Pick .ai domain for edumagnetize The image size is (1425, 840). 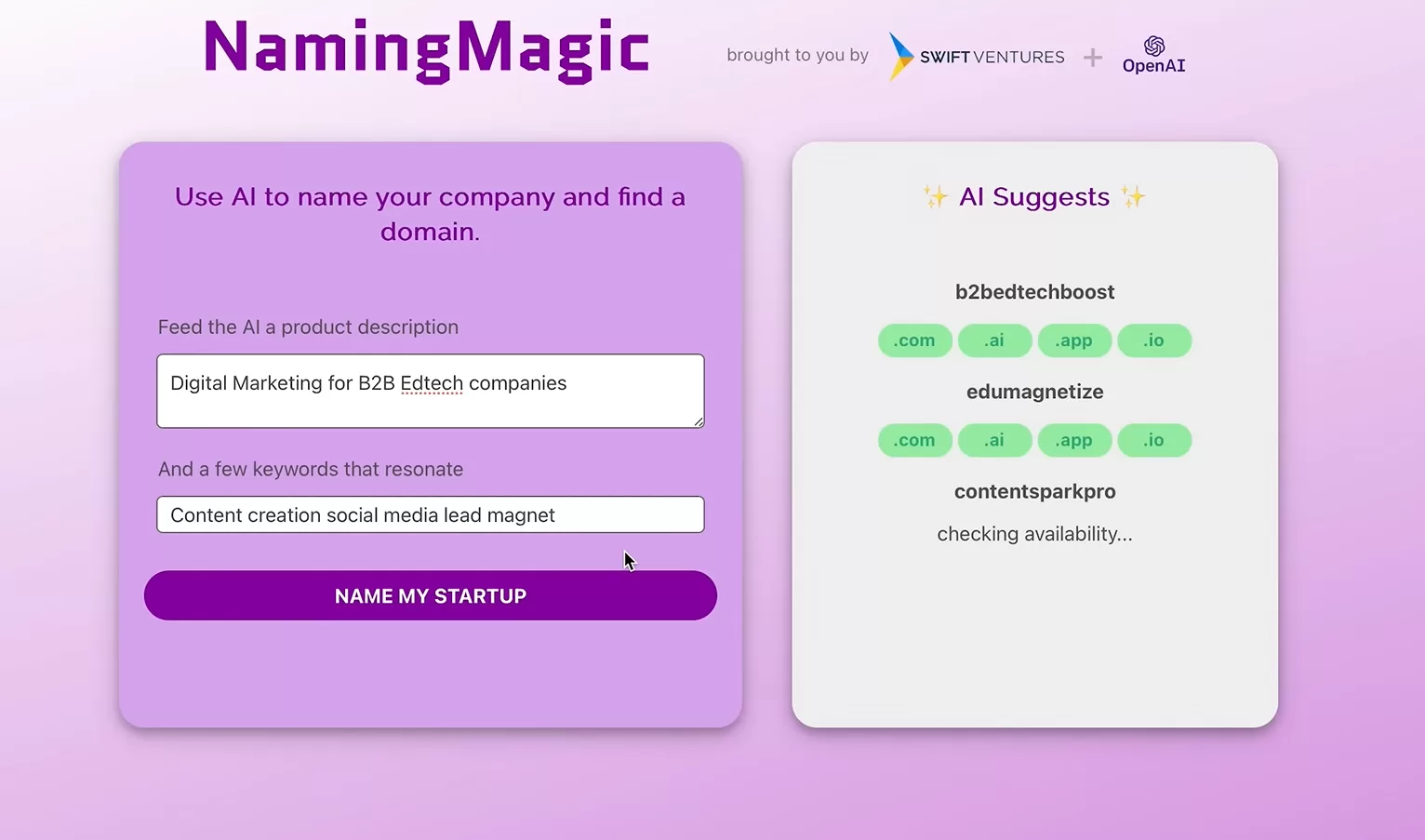(994, 440)
